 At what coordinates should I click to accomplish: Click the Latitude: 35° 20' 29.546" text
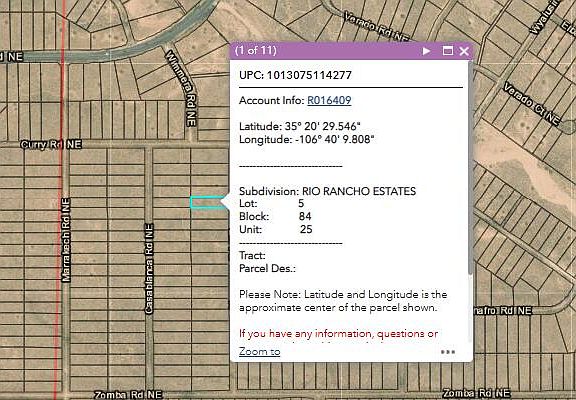click(x=300, y=126)
